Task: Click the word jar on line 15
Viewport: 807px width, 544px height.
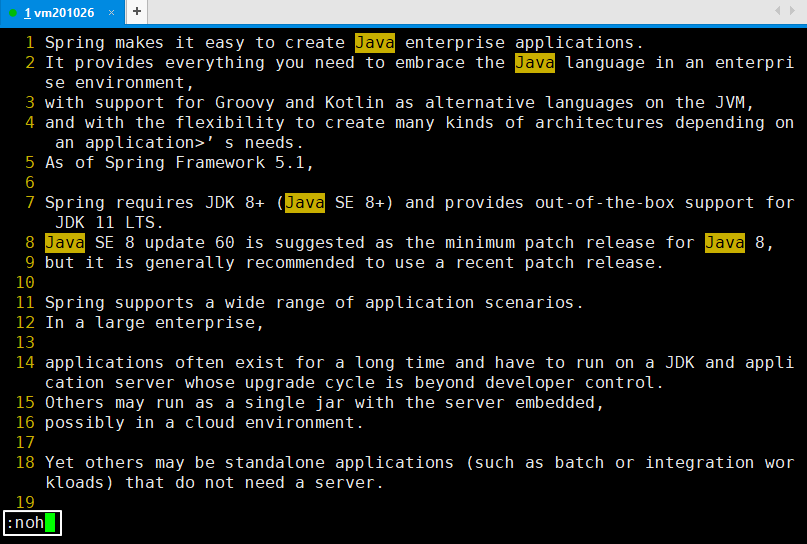Action: pos(330,402)
